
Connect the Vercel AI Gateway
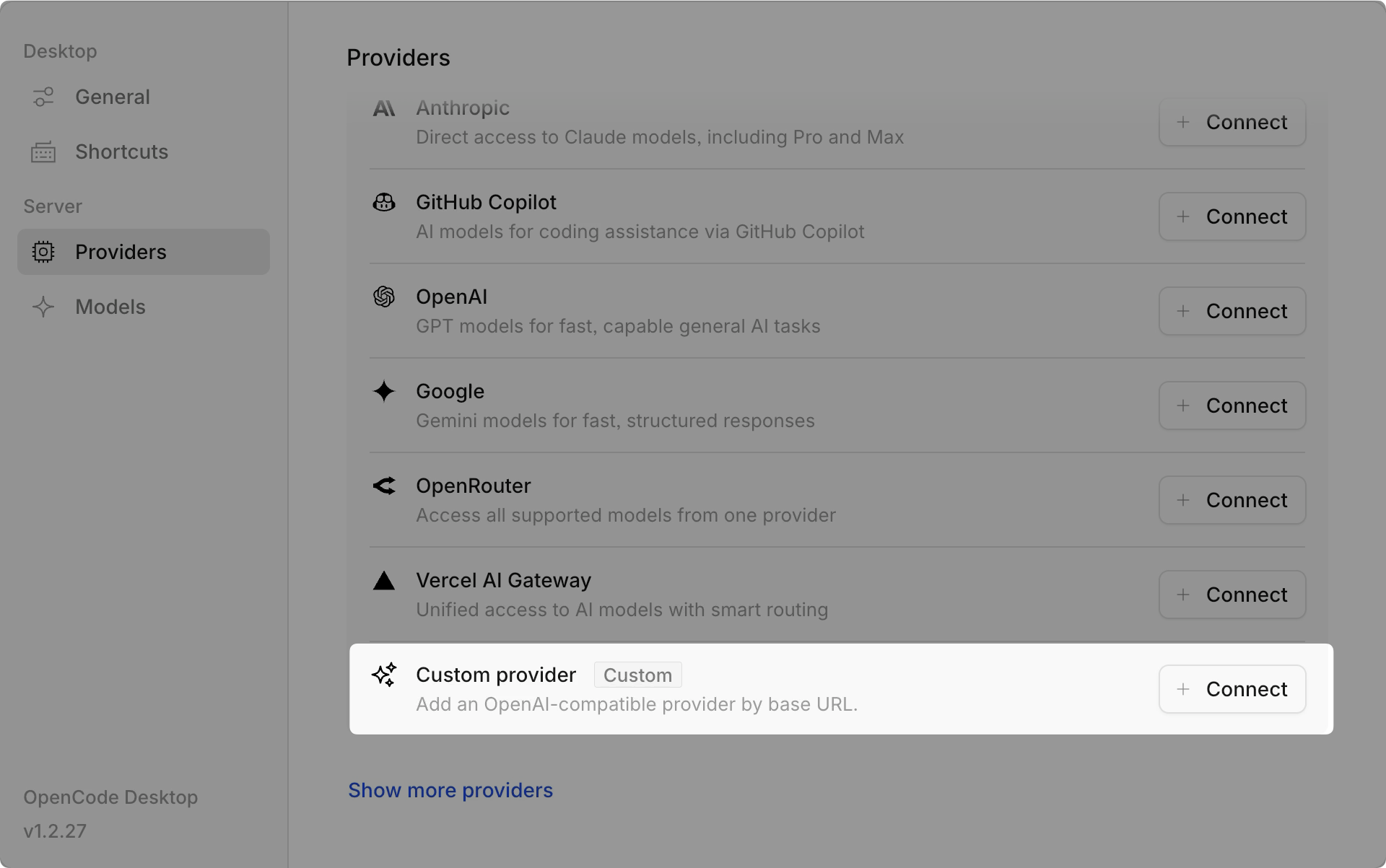click(1232, 595)
